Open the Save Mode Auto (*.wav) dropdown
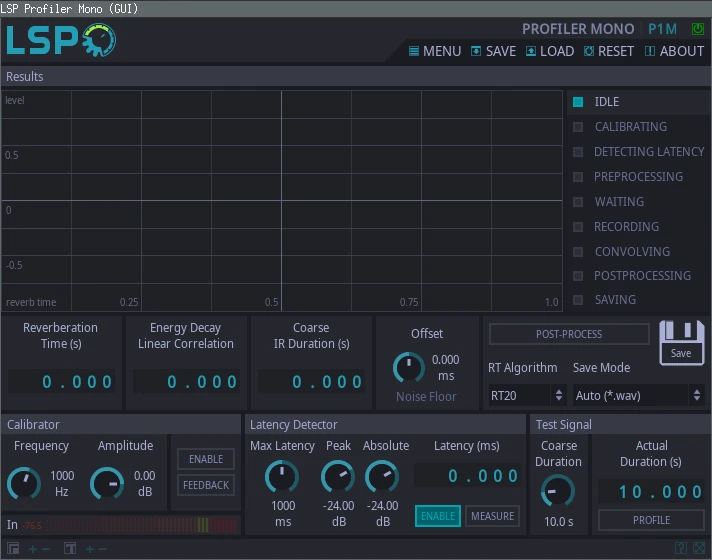Image resolution: width=712 pixels, height=560 pixels. click(638, 396)
